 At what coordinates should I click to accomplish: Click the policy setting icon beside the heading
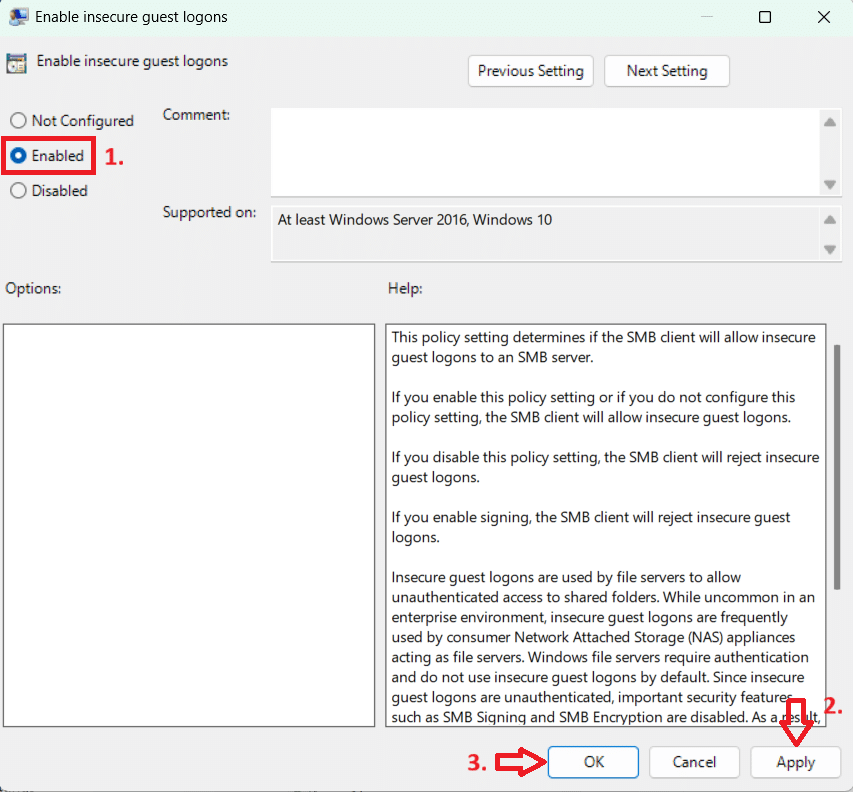[x=17, y=63]
